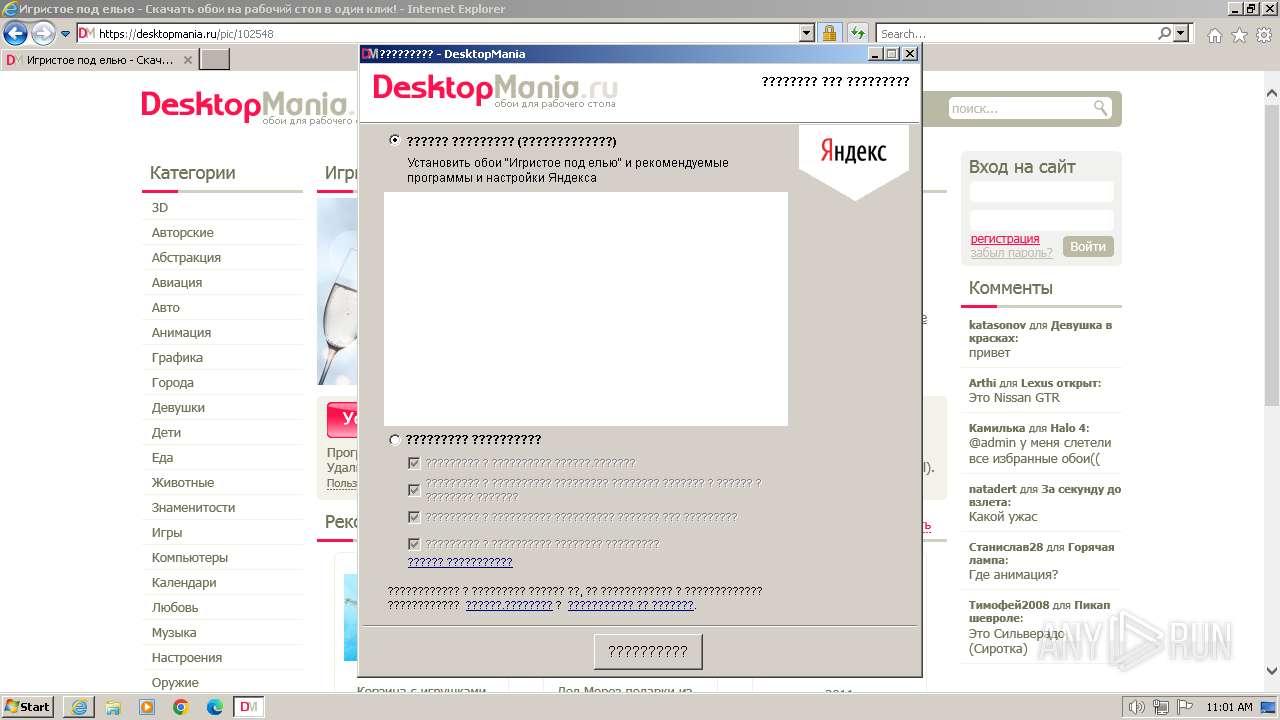The width and height of the screenshot is (1280, 720).
Task: Select the full installation radio button
Action: [394, 141]
